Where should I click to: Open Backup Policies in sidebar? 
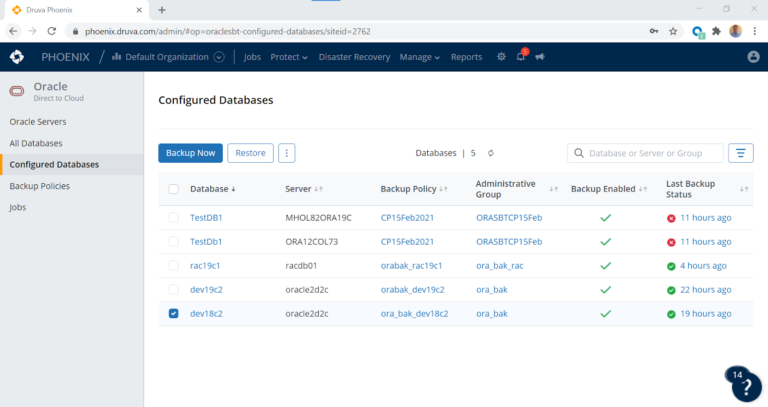pyautogui.click(x=40, y=186)
